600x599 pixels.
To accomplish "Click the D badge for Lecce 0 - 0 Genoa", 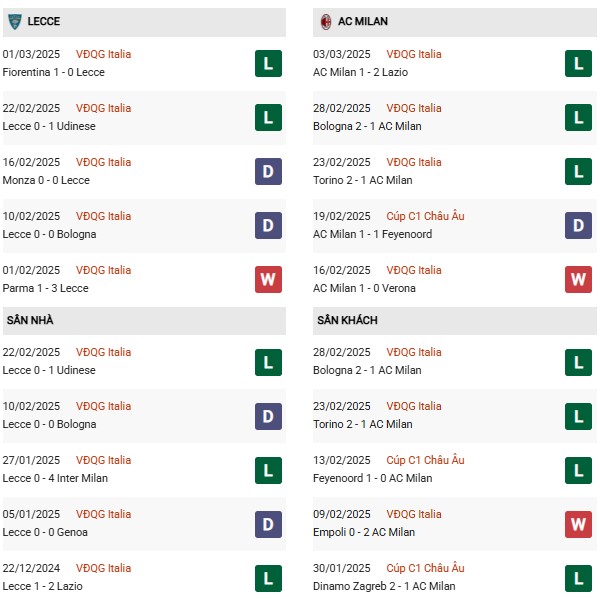I will pyautogui.click(x=268, y=524).
